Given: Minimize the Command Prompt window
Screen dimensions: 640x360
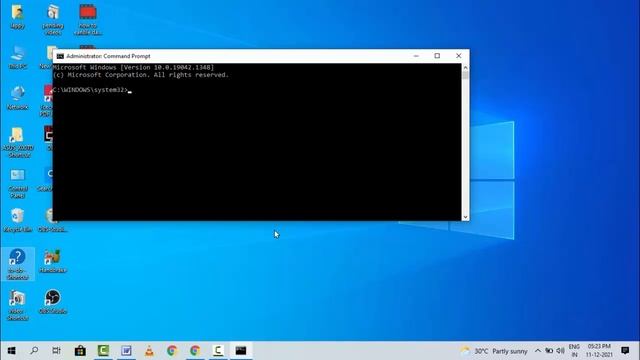Looking at the screenshot, I should pyautogui.click(x=416, y=56).
